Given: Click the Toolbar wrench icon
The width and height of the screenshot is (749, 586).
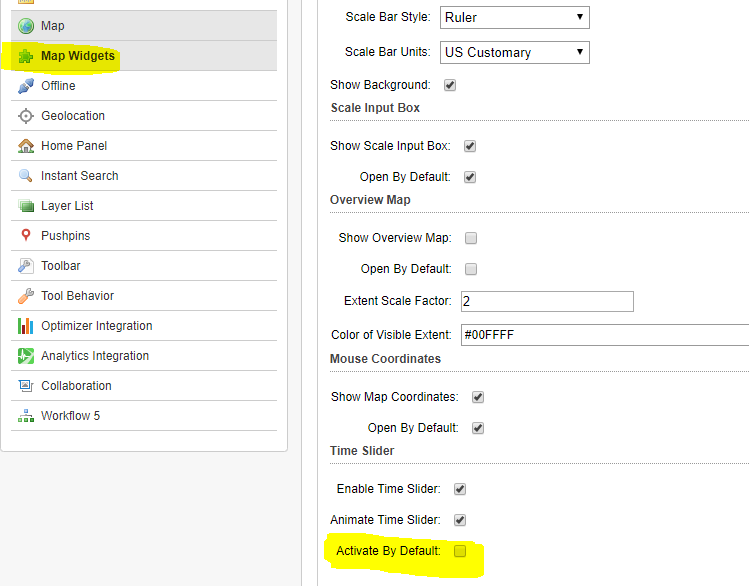Looking at the screenshot, I should tap(26, 266).
